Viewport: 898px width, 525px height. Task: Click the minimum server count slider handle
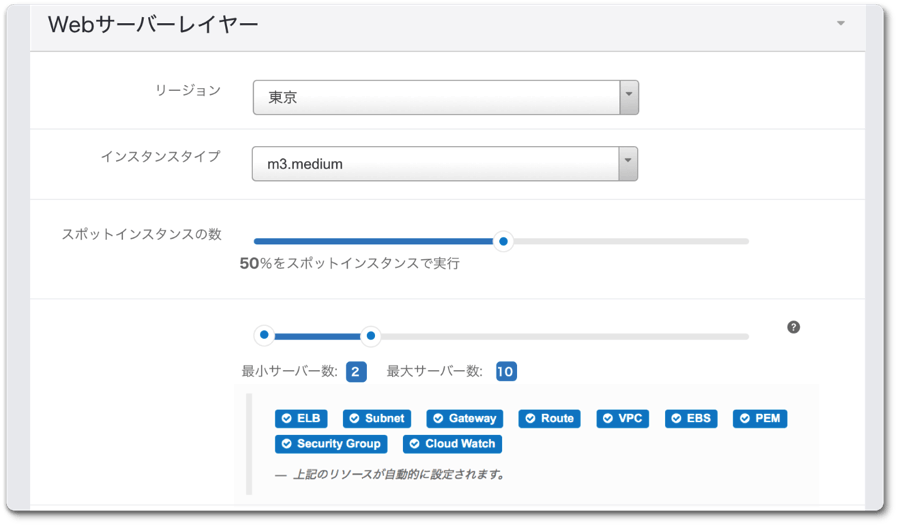264,336
